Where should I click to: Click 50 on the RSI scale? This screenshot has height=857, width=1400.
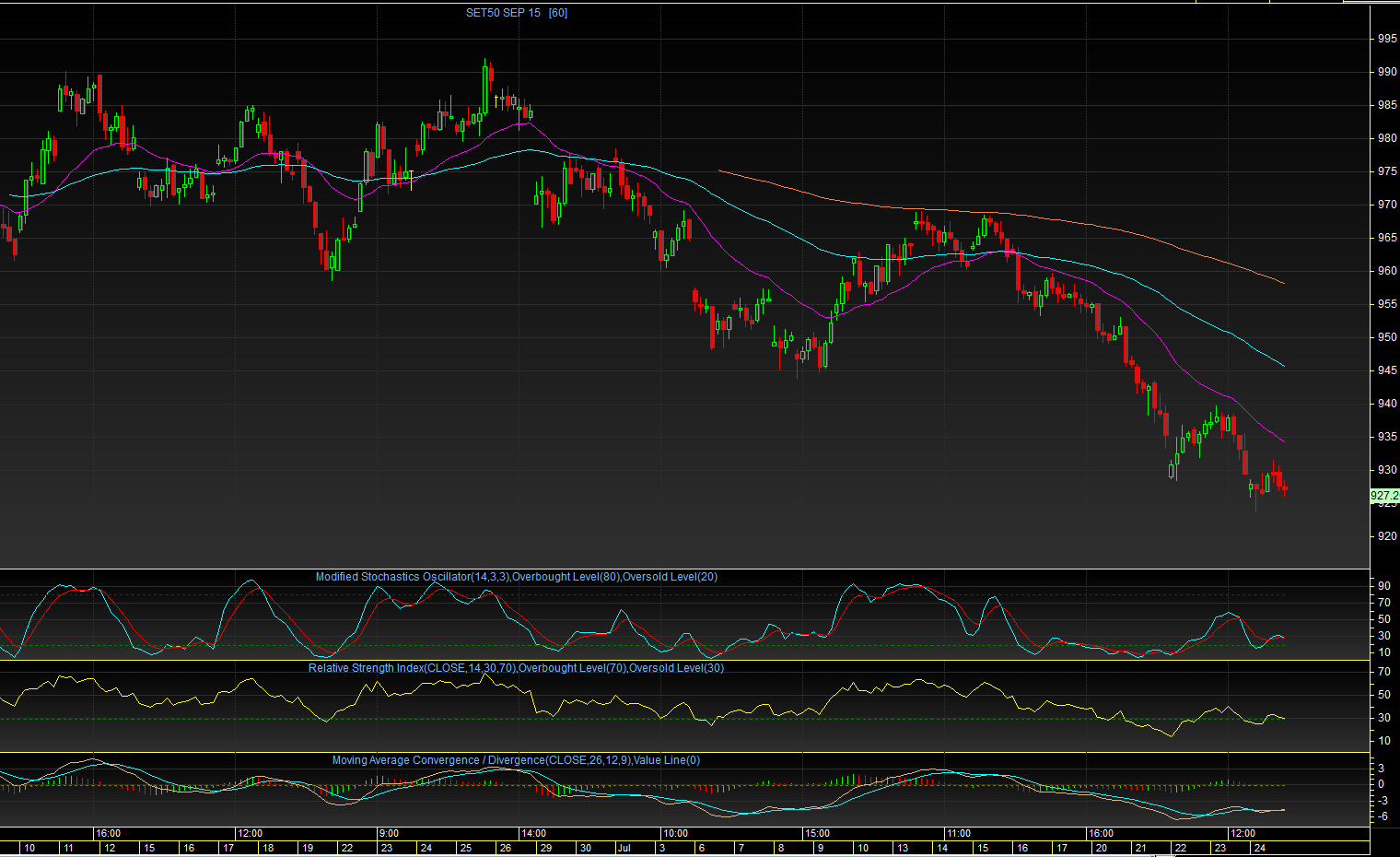pos(1384,695)
